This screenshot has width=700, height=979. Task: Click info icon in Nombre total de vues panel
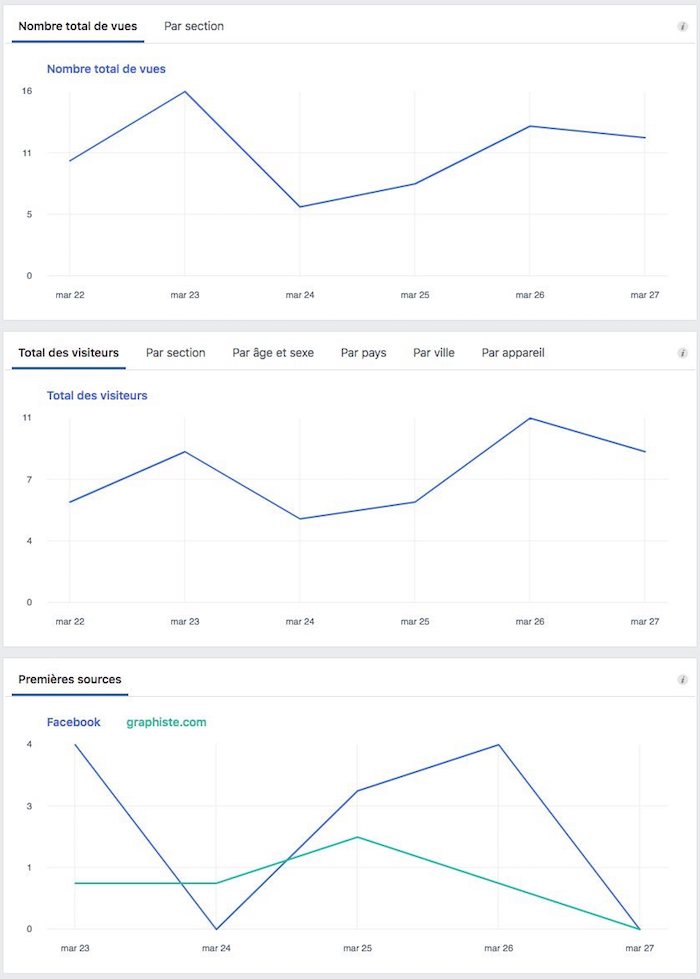point(682,27)
